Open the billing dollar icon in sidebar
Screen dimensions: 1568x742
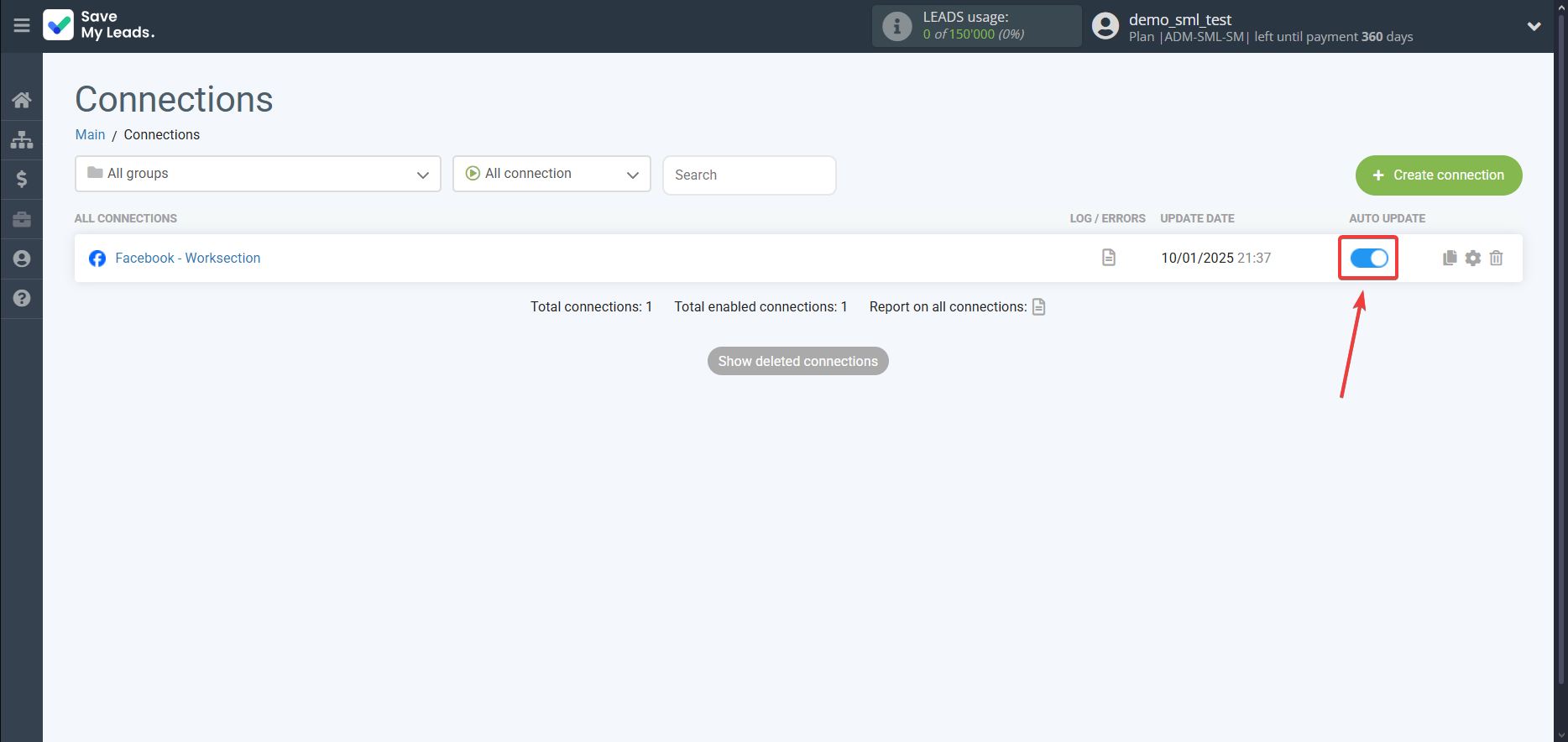click(x=22, y=179)
